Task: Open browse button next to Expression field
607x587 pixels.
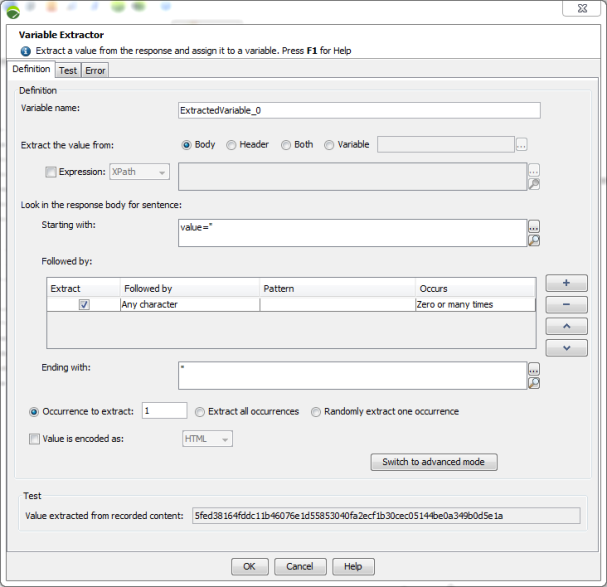Action: pyautogui.click(x=534, y=170)
